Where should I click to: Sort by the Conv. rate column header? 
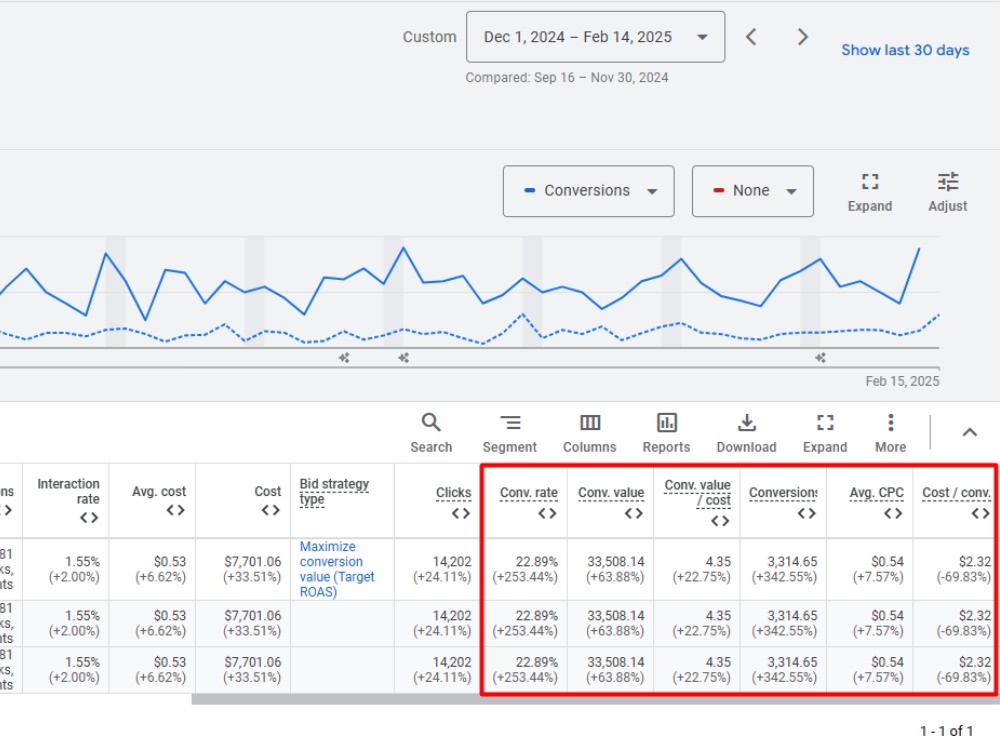(529, 492)
